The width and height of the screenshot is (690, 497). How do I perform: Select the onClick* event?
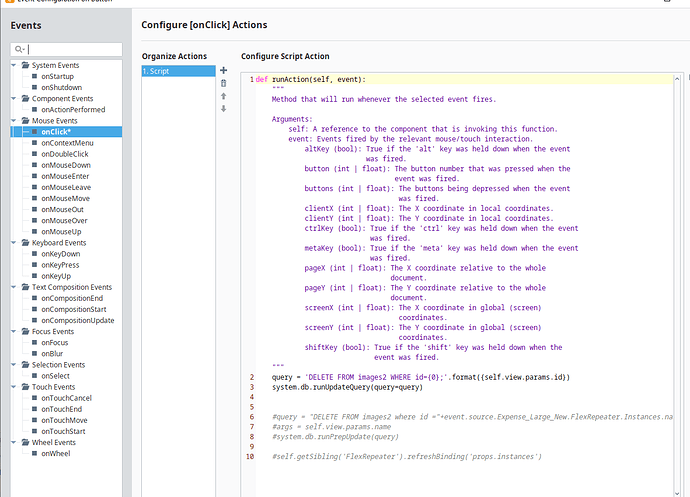pyautogui.click(x=56, y=132)
